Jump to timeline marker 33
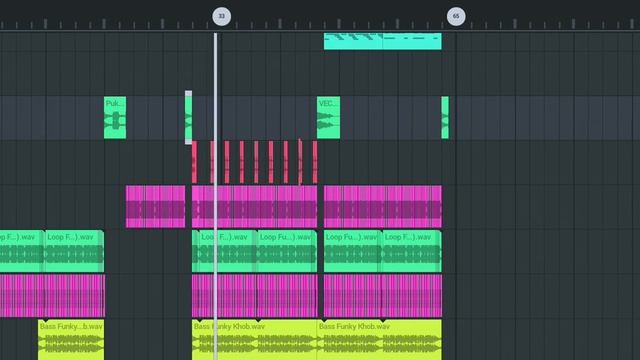This screenshot has width=640, height=360. tap(222, 16)
